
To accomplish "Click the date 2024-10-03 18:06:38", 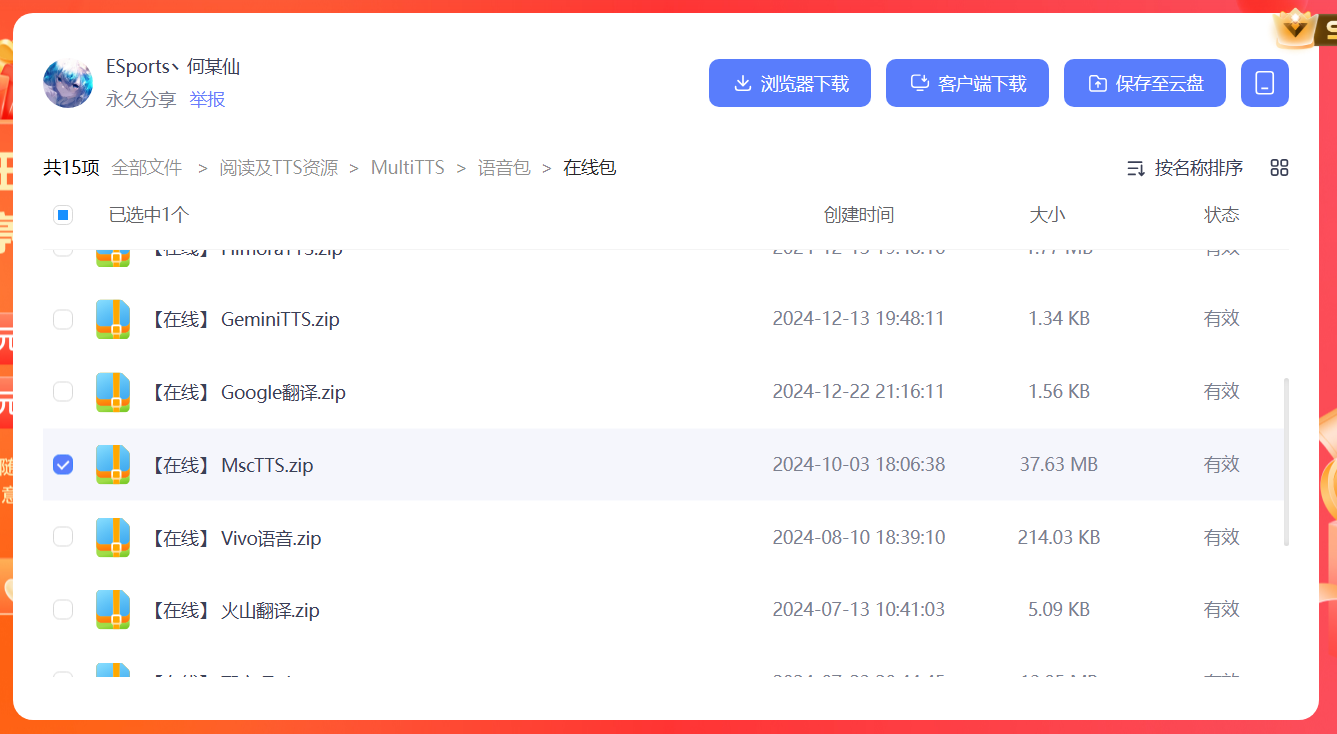I will [859, 464].
